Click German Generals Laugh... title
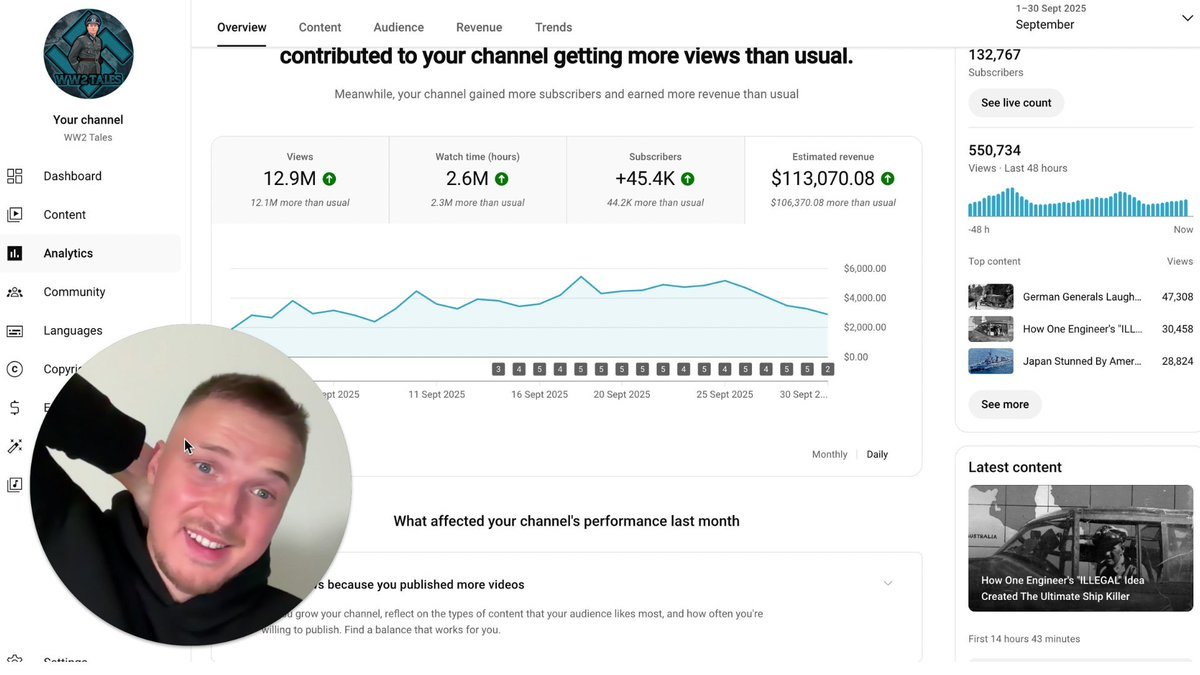The width and height of the screenshot is (1200, 675). point(1081,297)
